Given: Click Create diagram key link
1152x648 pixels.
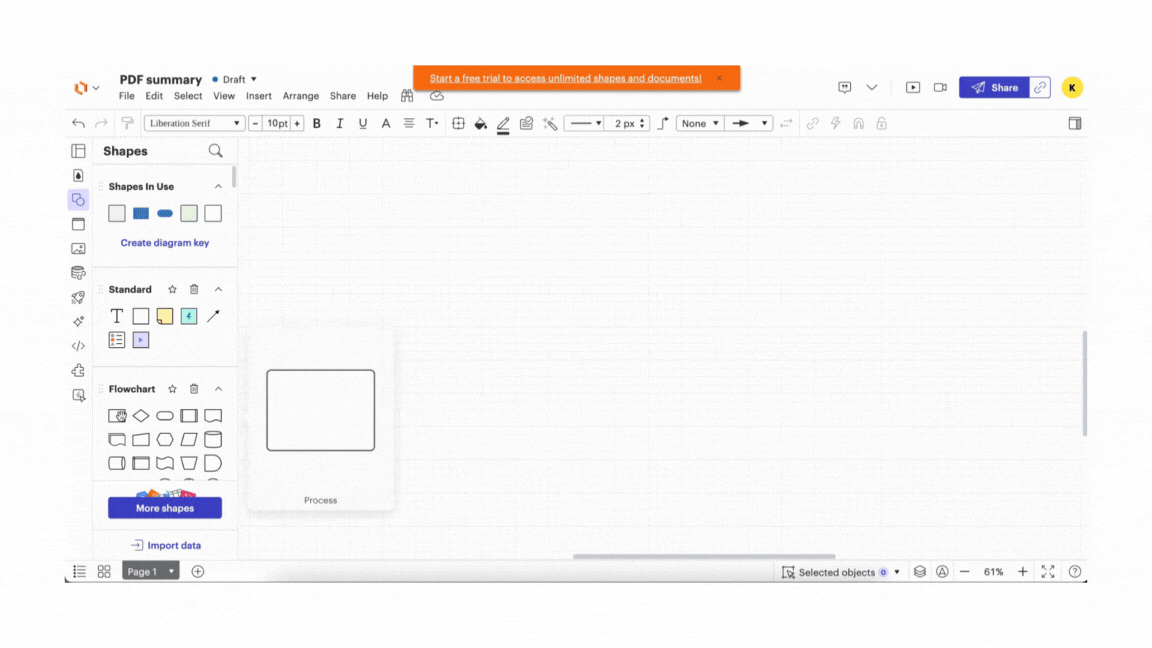Looking at the screenshot, I should (165, 242).
